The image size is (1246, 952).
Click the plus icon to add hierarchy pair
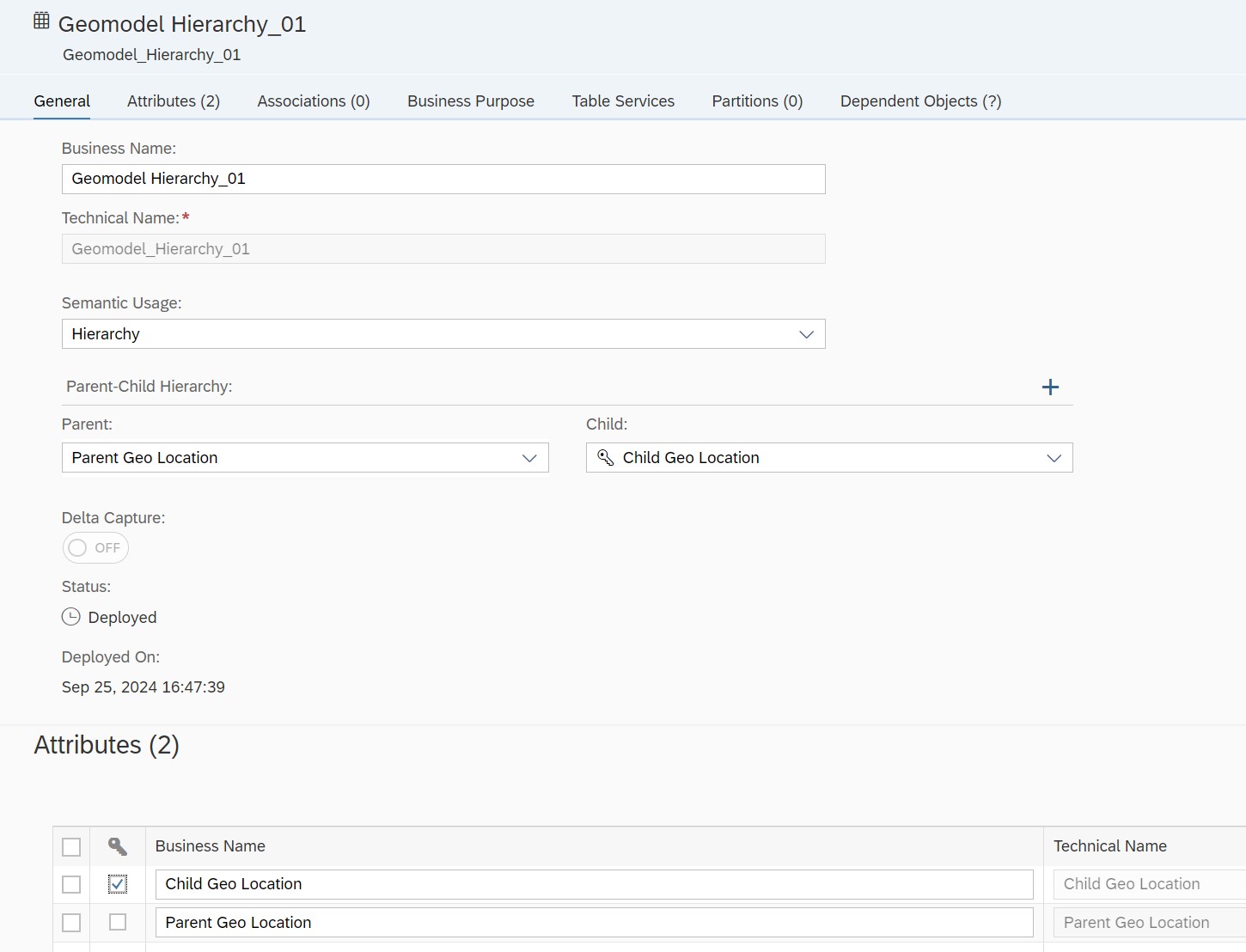coord(1050,387)
